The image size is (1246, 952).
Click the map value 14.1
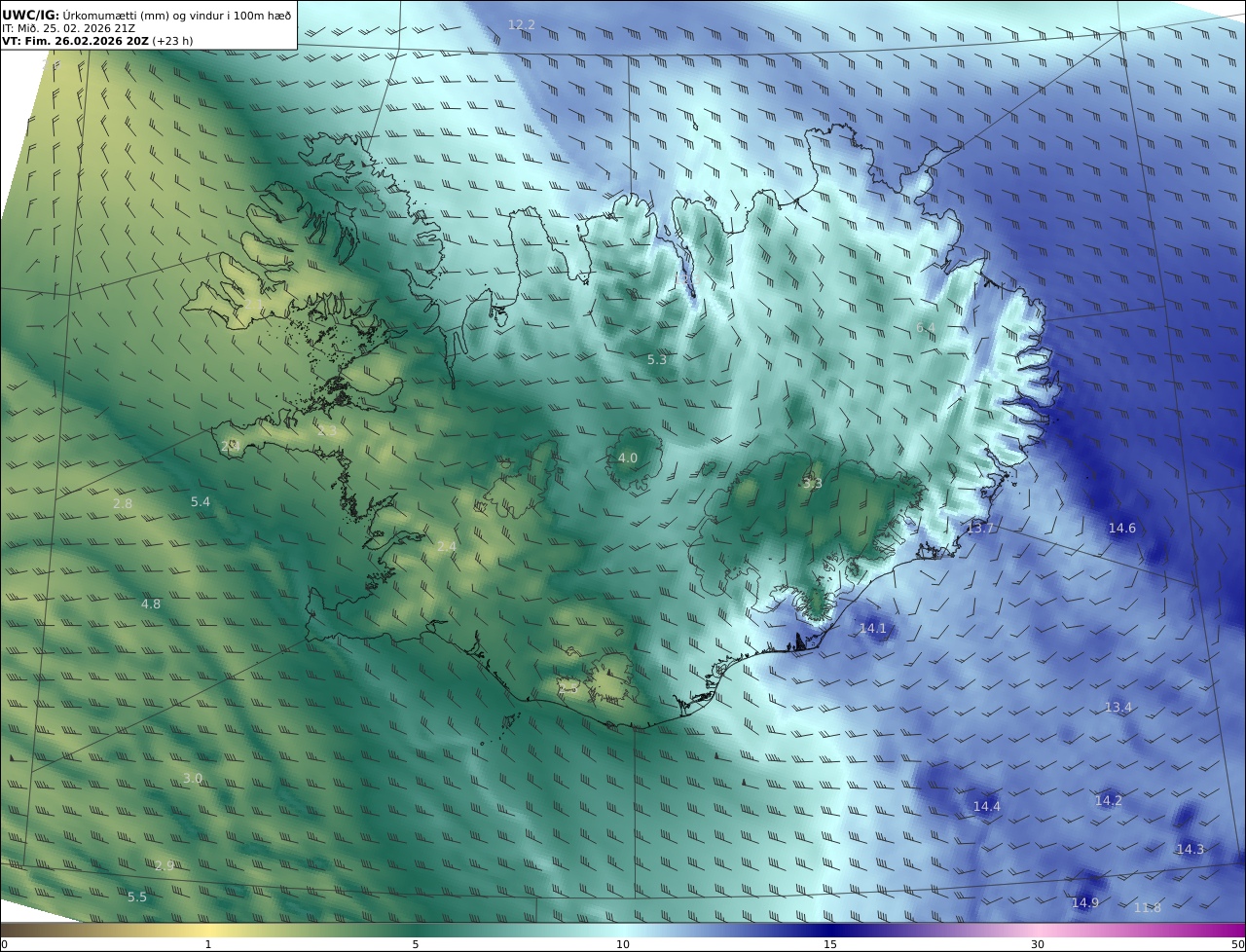[x=873, y=629]
